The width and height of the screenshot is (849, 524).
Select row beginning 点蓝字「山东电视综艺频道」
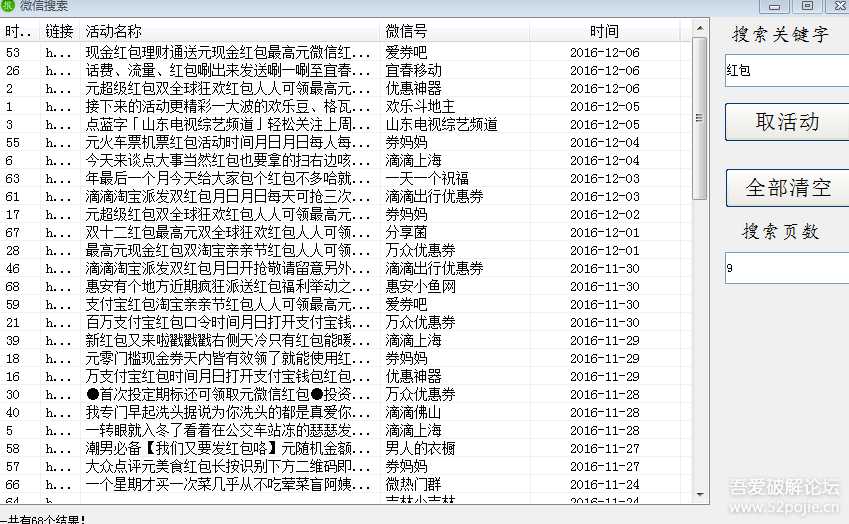click(x=347, y=125)
